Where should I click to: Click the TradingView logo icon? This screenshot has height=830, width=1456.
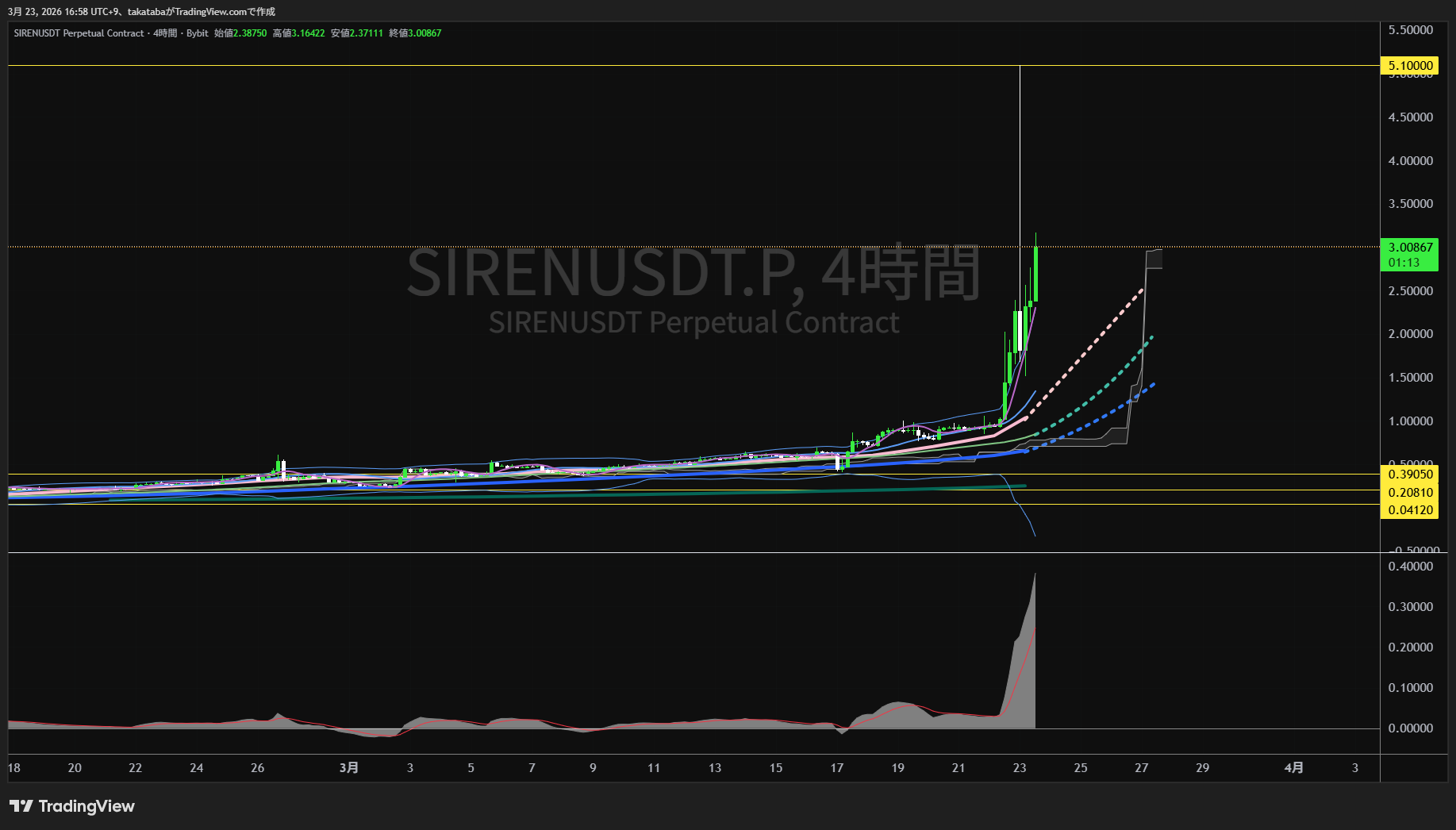tap(21, 806)
